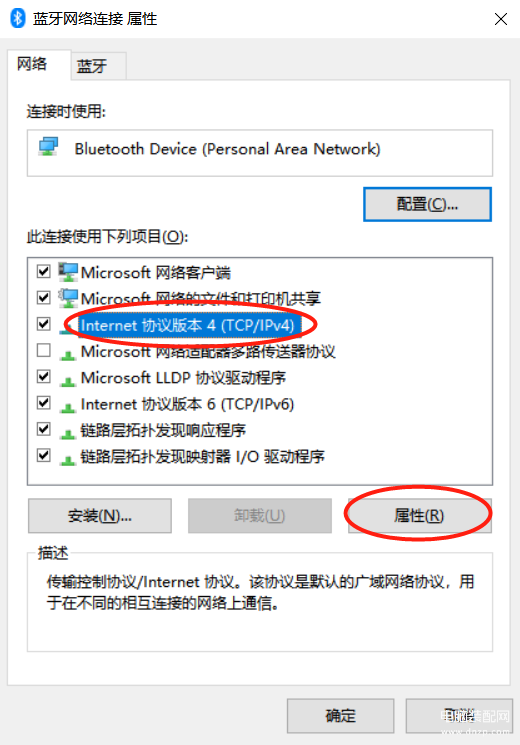Click the 链路层拓扑发现映射器 I/O icon
Viewport: 520px width, 745px height.
coord(68,459)
